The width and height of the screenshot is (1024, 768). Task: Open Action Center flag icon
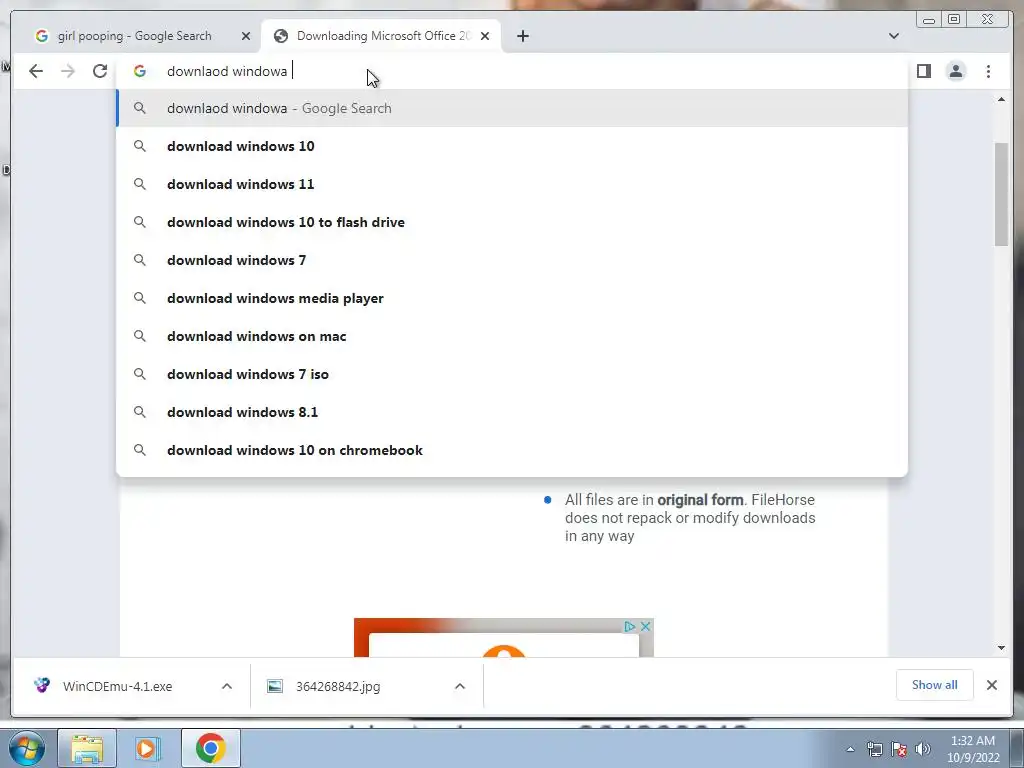click(899, 750)
